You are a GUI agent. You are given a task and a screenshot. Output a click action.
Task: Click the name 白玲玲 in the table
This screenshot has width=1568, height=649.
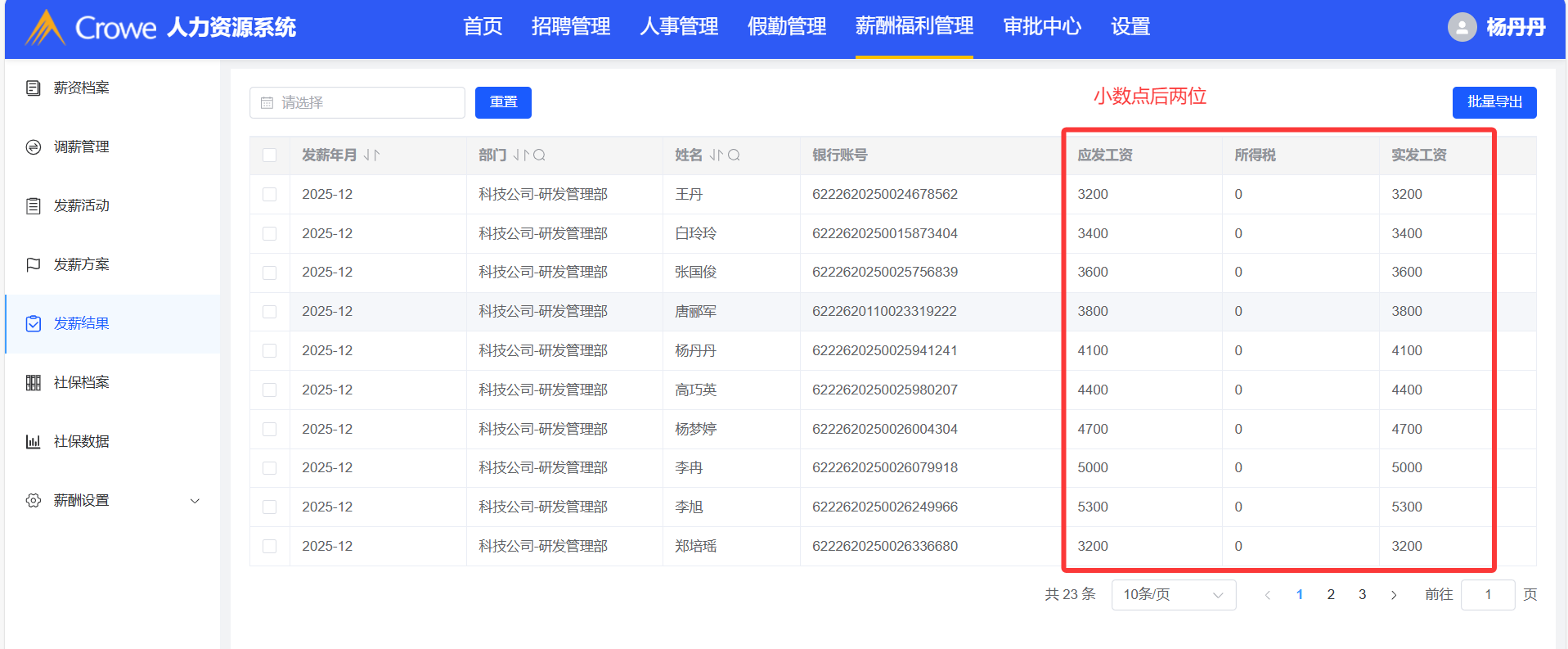pyautogui.click(x=695, y=233)
